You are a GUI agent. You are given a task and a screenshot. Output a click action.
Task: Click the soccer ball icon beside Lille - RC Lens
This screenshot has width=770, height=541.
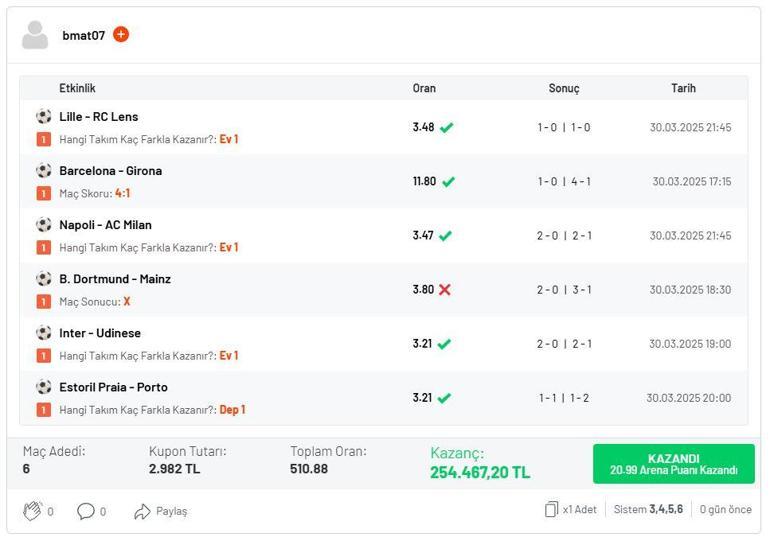click(44, 117)
